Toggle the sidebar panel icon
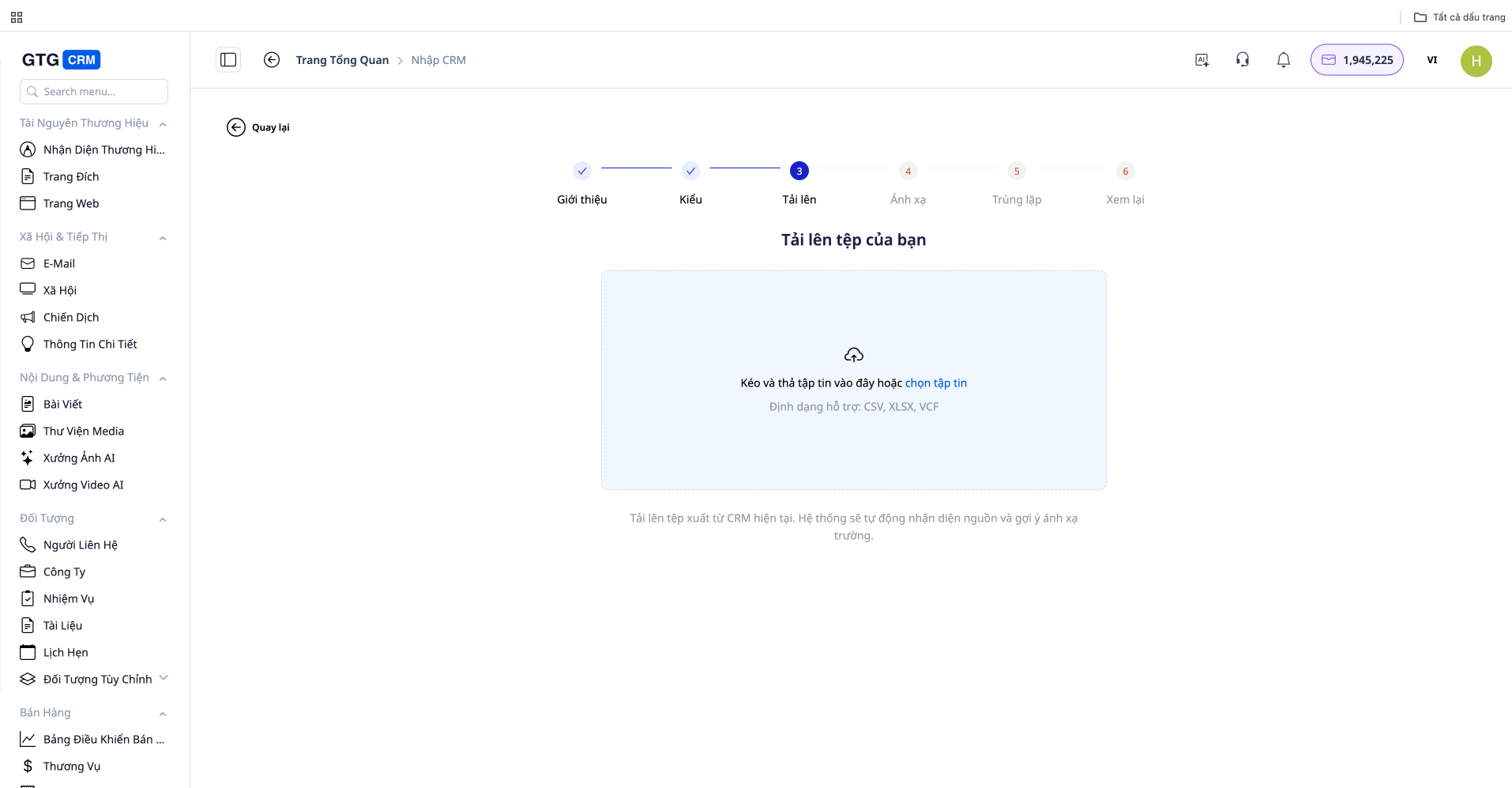 click(x=228, y=59)
